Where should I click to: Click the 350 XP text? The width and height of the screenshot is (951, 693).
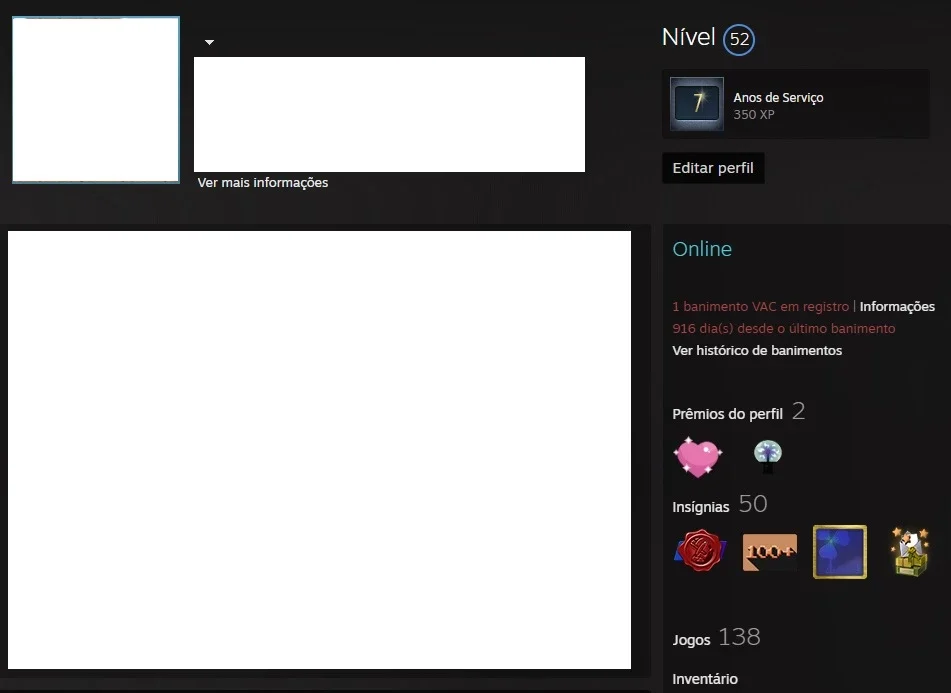[x=754, y=115]
